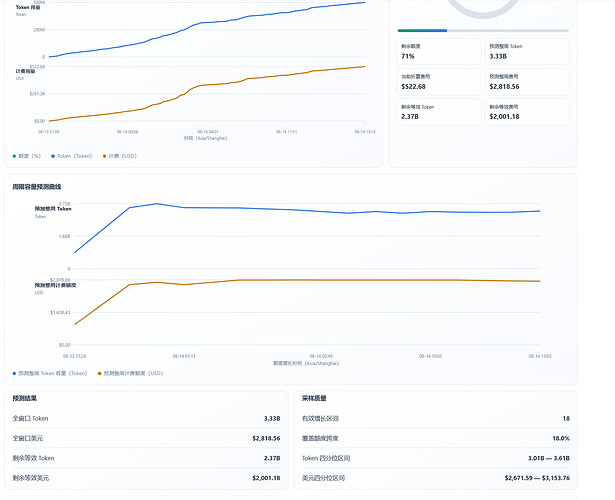Toggle the green 额度 (%) legend item

pyautogui.click(x=27, y=156)
